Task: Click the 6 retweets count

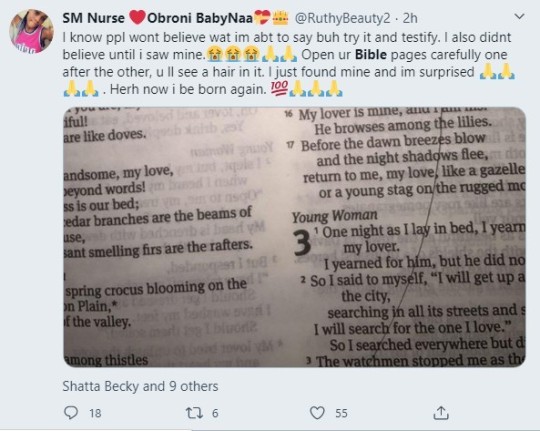Action: 215,413
